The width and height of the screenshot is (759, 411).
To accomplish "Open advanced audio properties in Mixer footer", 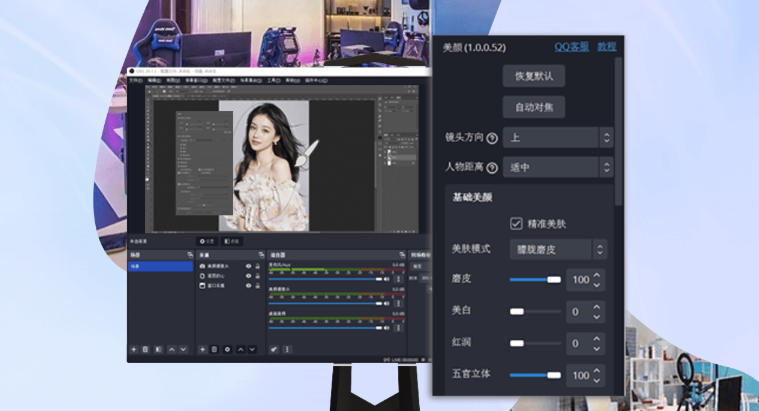I will click(x=274, y=349).
